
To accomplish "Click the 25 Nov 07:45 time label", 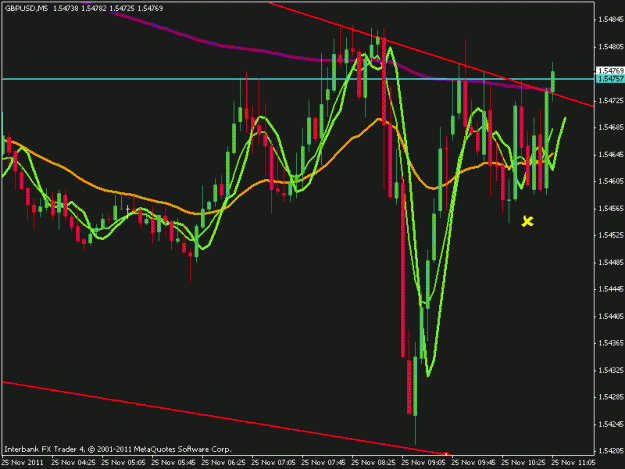I will tap(324, 463).
